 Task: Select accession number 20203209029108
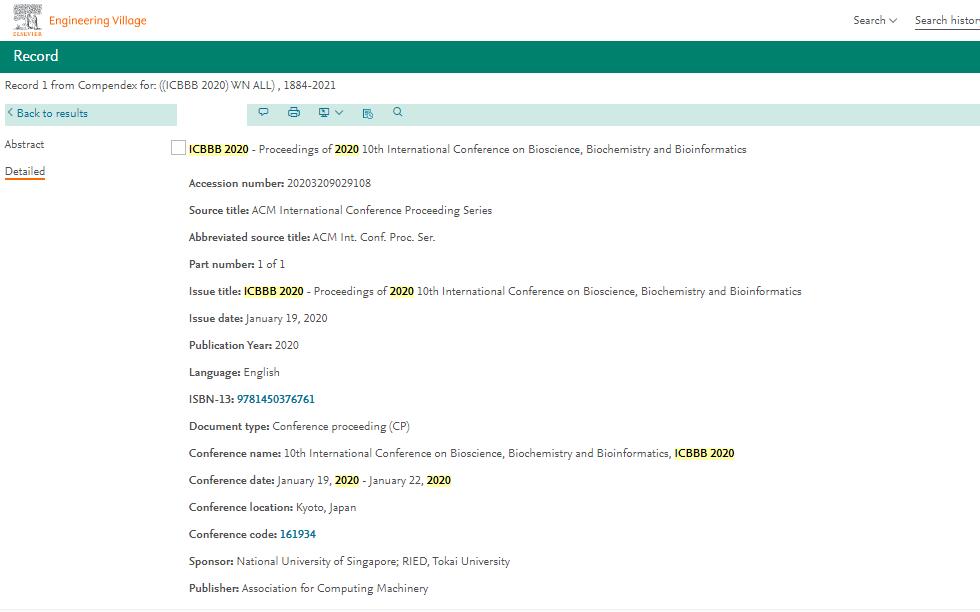point(329,183)
